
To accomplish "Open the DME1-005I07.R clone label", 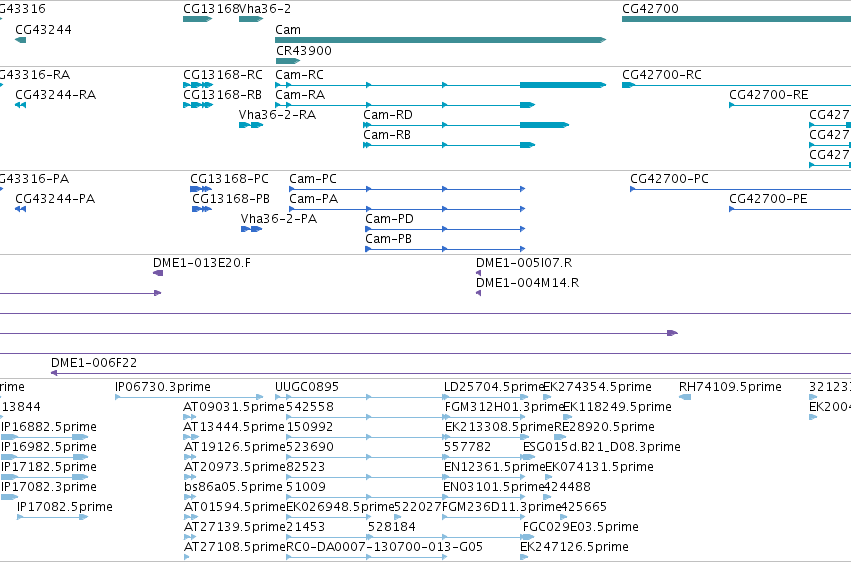I will point(524,263).
